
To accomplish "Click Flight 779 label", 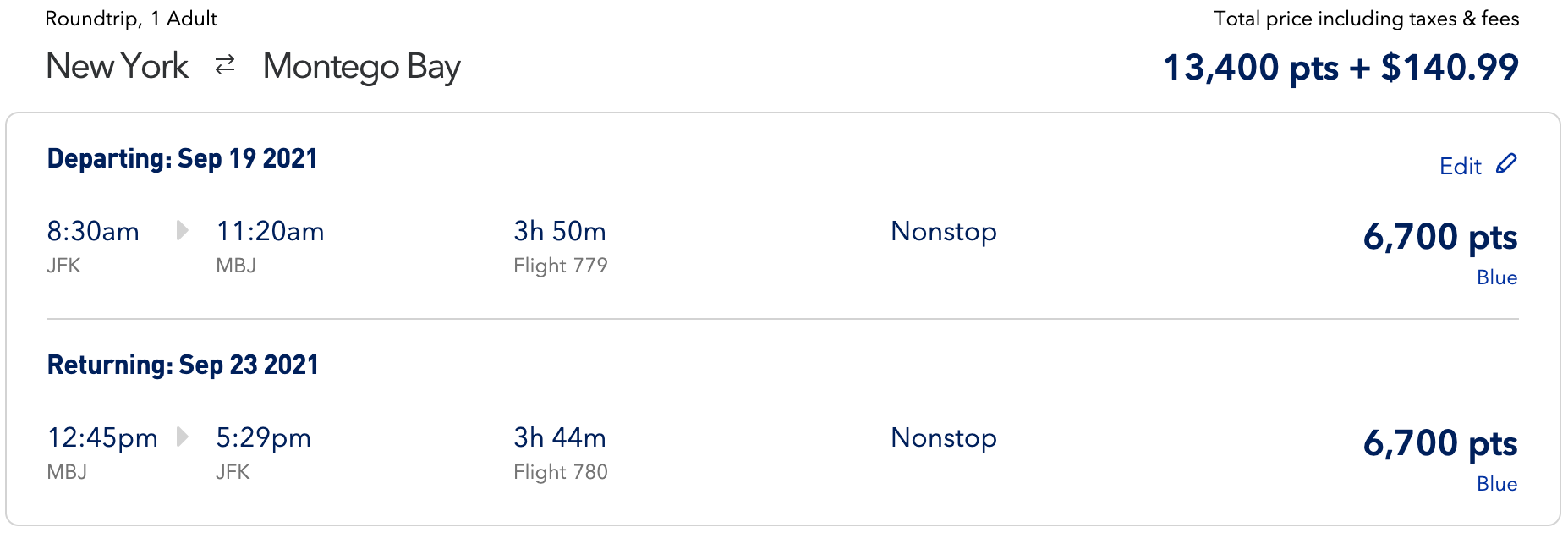I will (x=560, y=266).
